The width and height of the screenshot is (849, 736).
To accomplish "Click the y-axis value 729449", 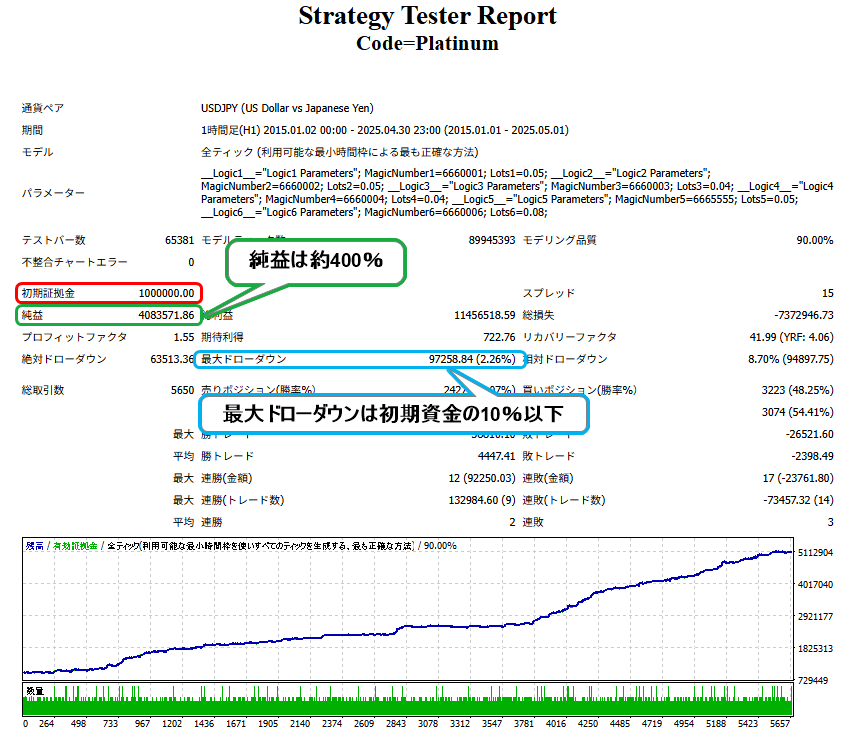I will (x=813, y=680).
